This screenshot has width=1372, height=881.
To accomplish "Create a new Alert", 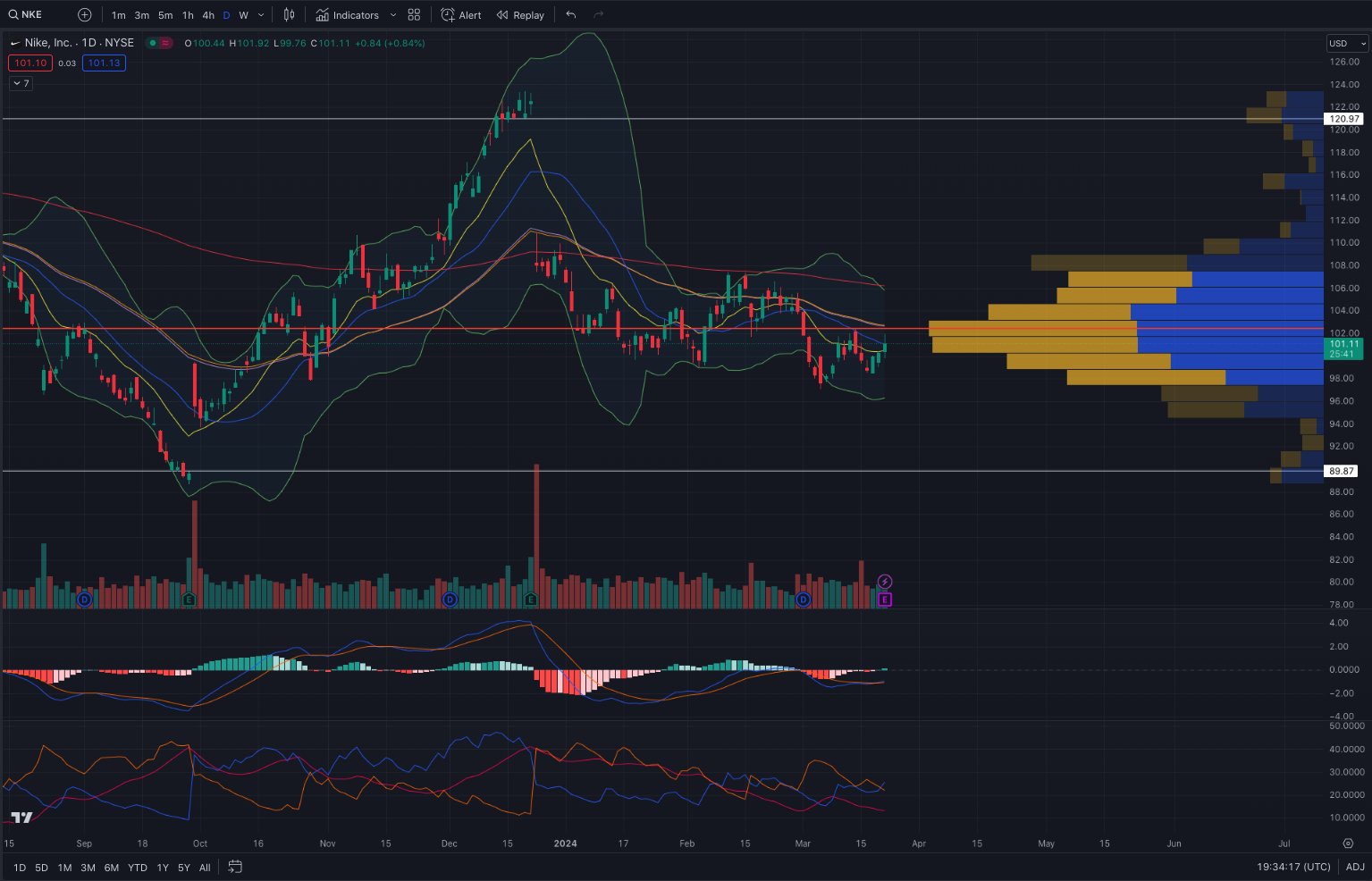I will pyautogui.click(x=461, y=14).
